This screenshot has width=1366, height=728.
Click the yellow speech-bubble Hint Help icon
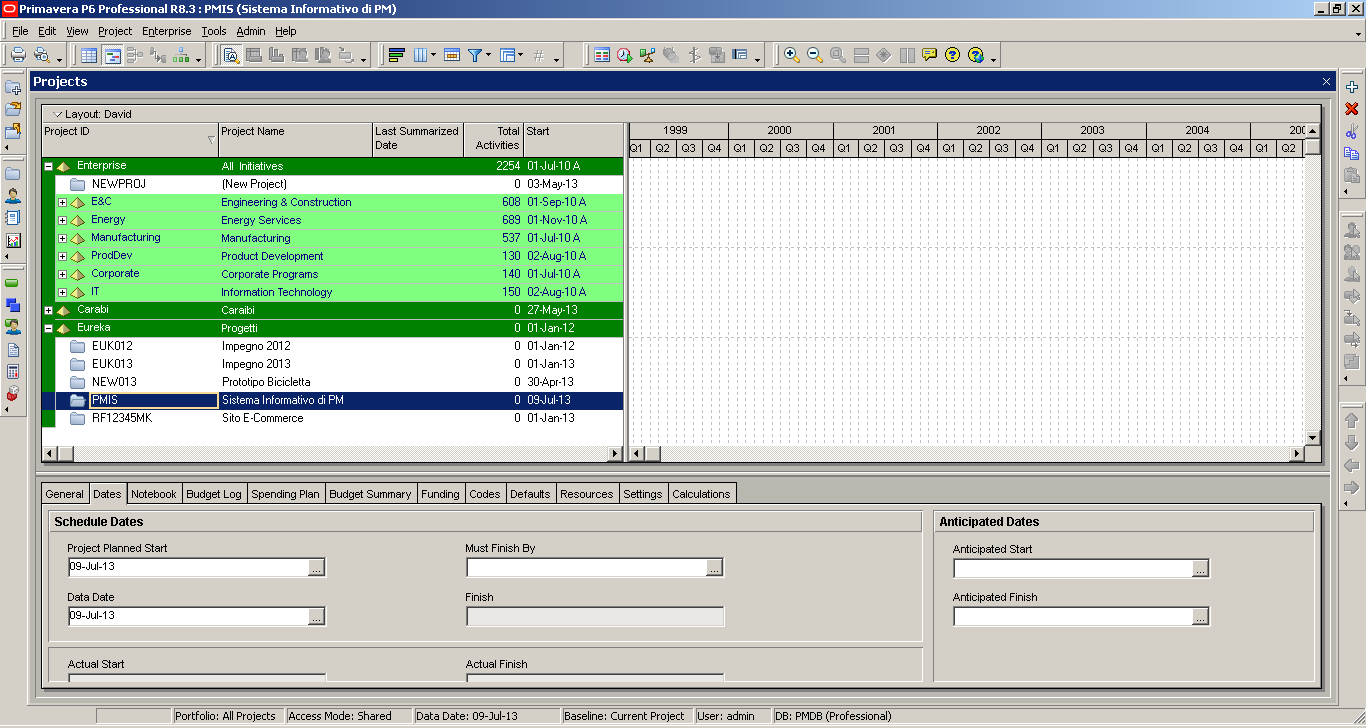click(929, 56)
